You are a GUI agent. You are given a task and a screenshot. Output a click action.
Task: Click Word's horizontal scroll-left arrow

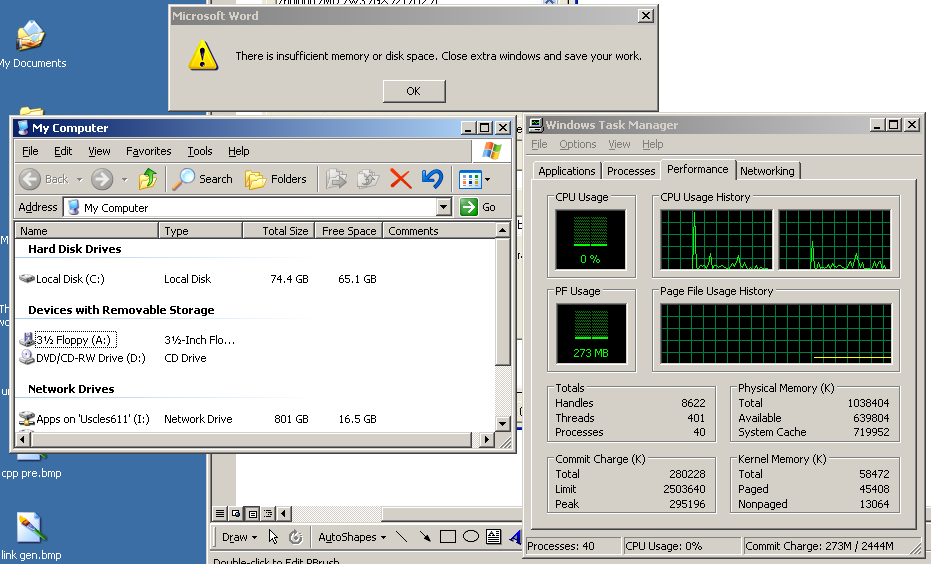[x=284, y=514]
